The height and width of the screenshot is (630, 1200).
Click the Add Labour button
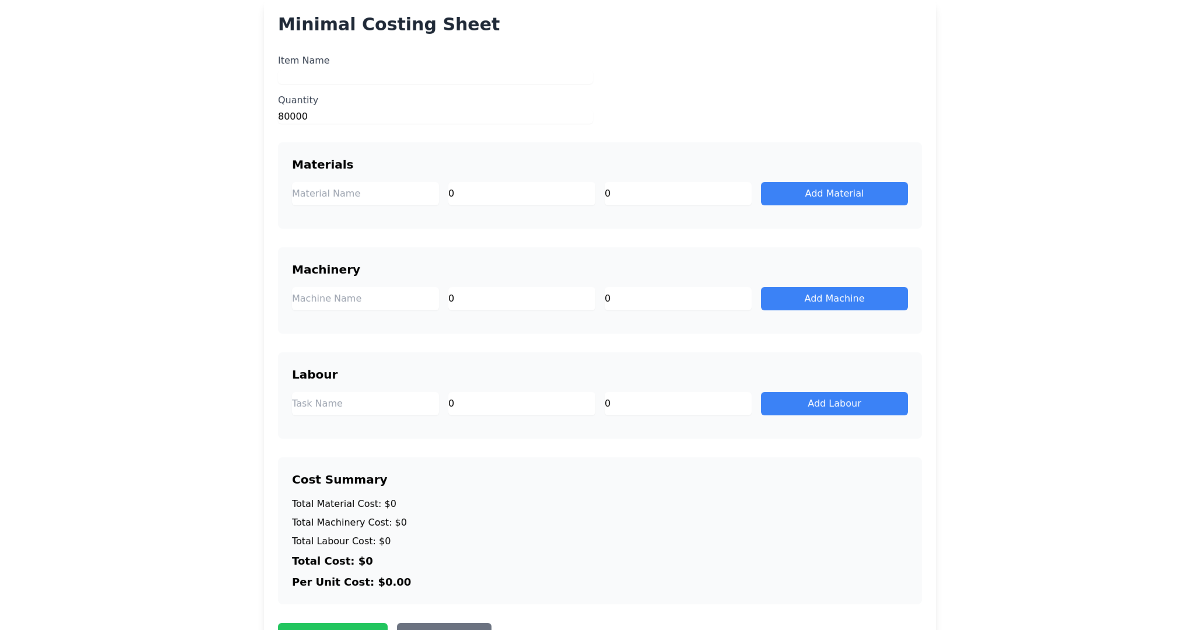[x=834, y=403]
